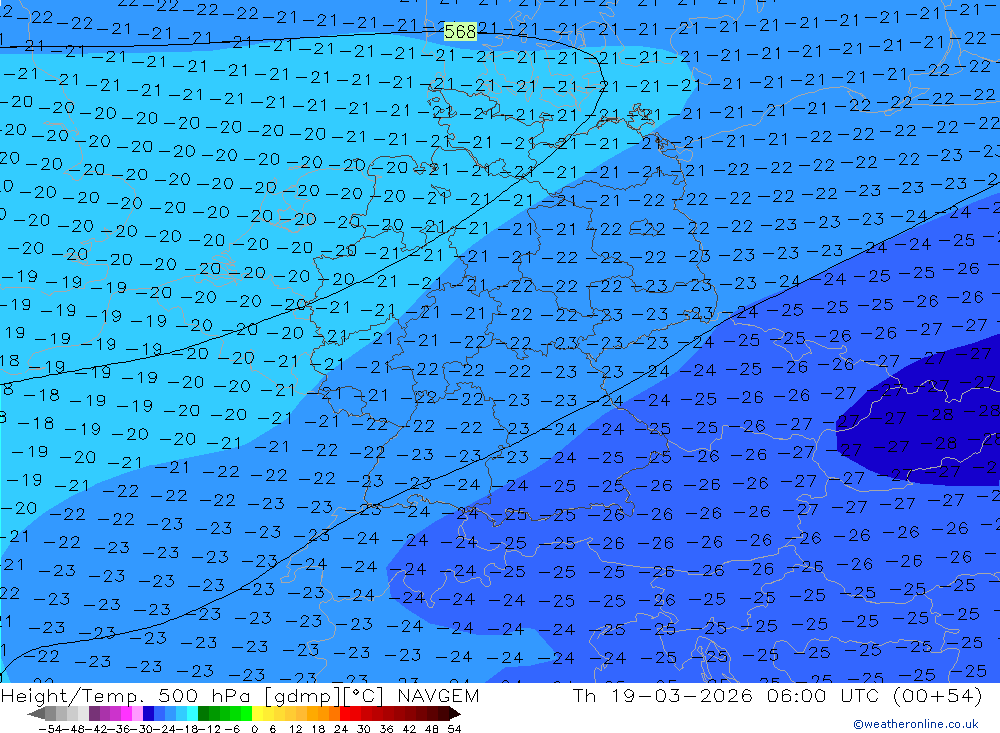Viewport: 1000px width, 733px height.
Task: Click the 12 legend tick label
Action: click(295, 729)
